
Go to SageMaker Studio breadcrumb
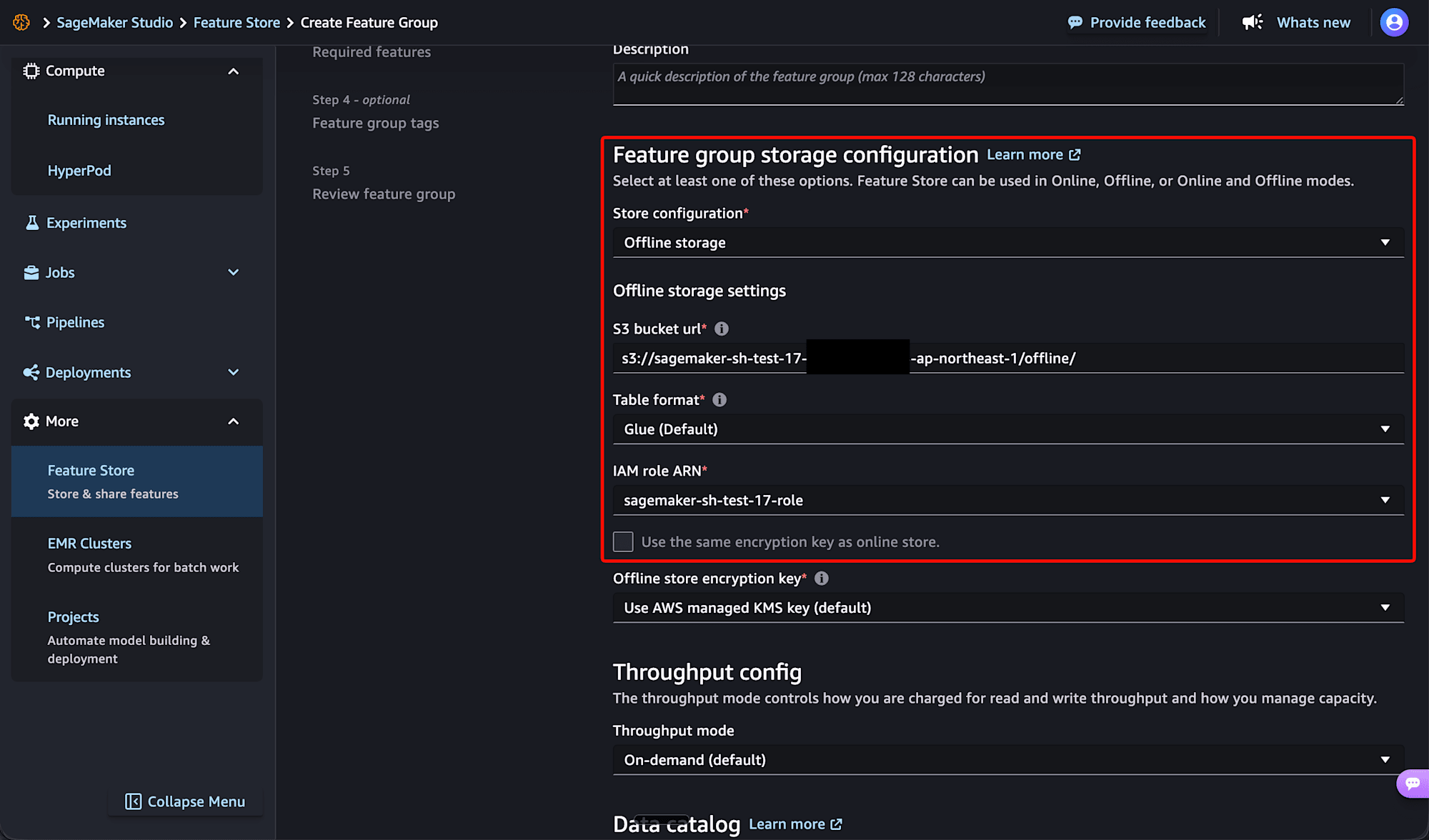point(114,23)
